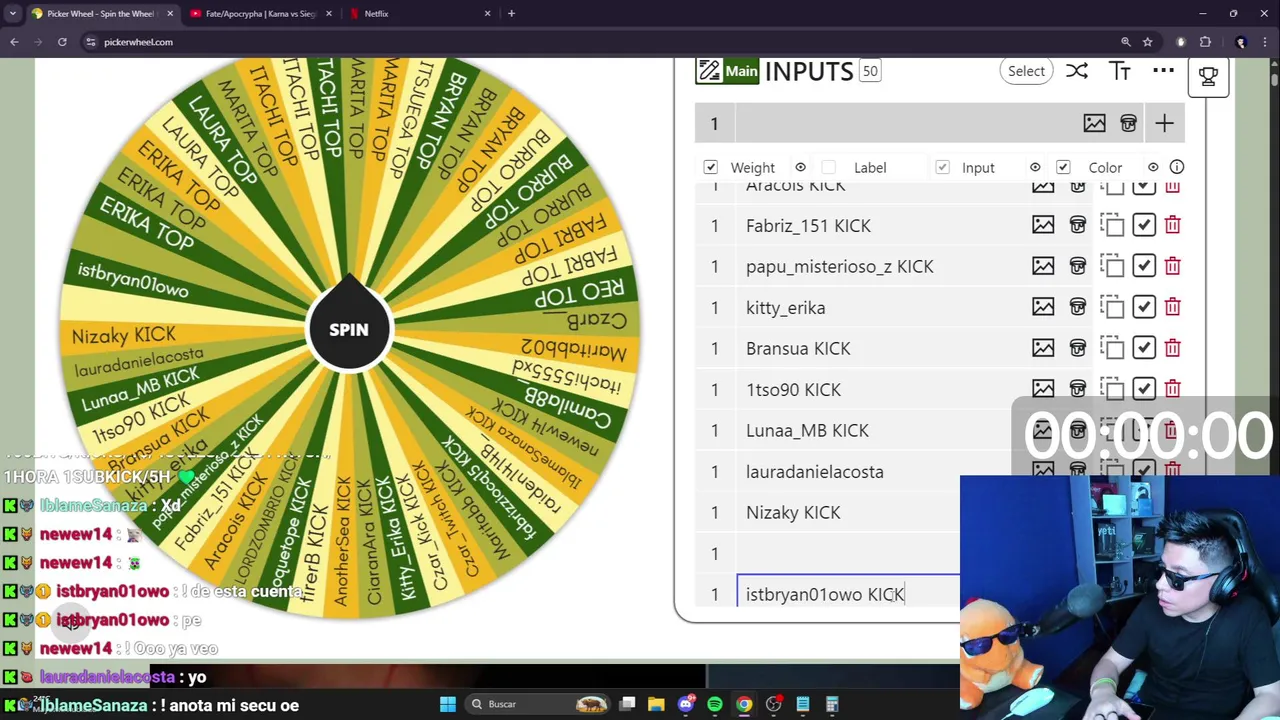Image resolution: width=1280 pixels, height=720 pixels.
Task: Go back to the previous page
Action: coord(14,42)
